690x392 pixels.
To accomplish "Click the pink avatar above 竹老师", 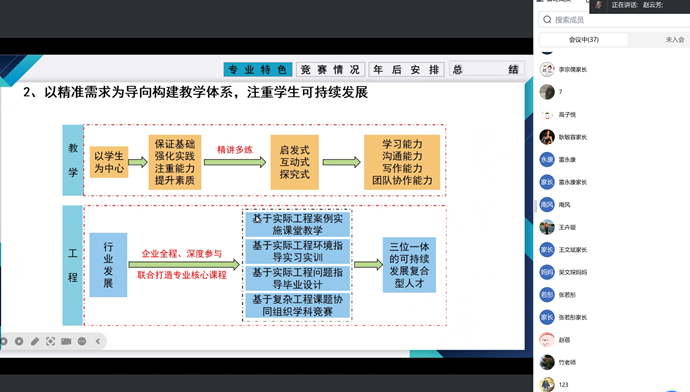I will click(x=547, y=340).
